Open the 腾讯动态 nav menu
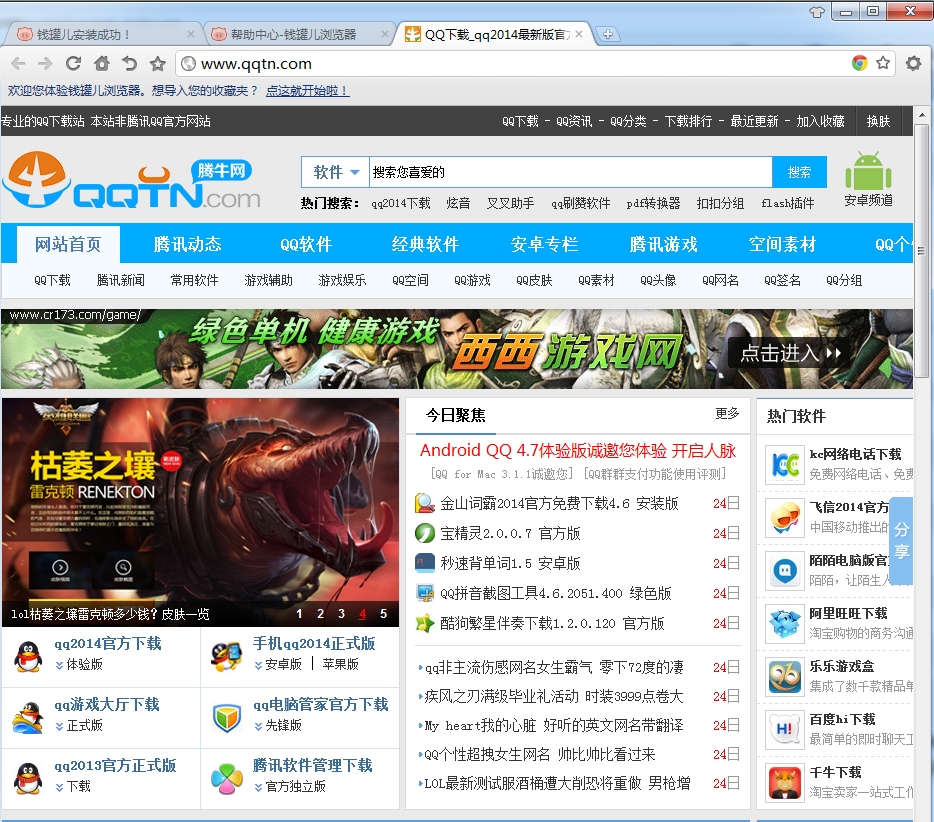This screenshot has width=934, height=822. tap(187, 244)
